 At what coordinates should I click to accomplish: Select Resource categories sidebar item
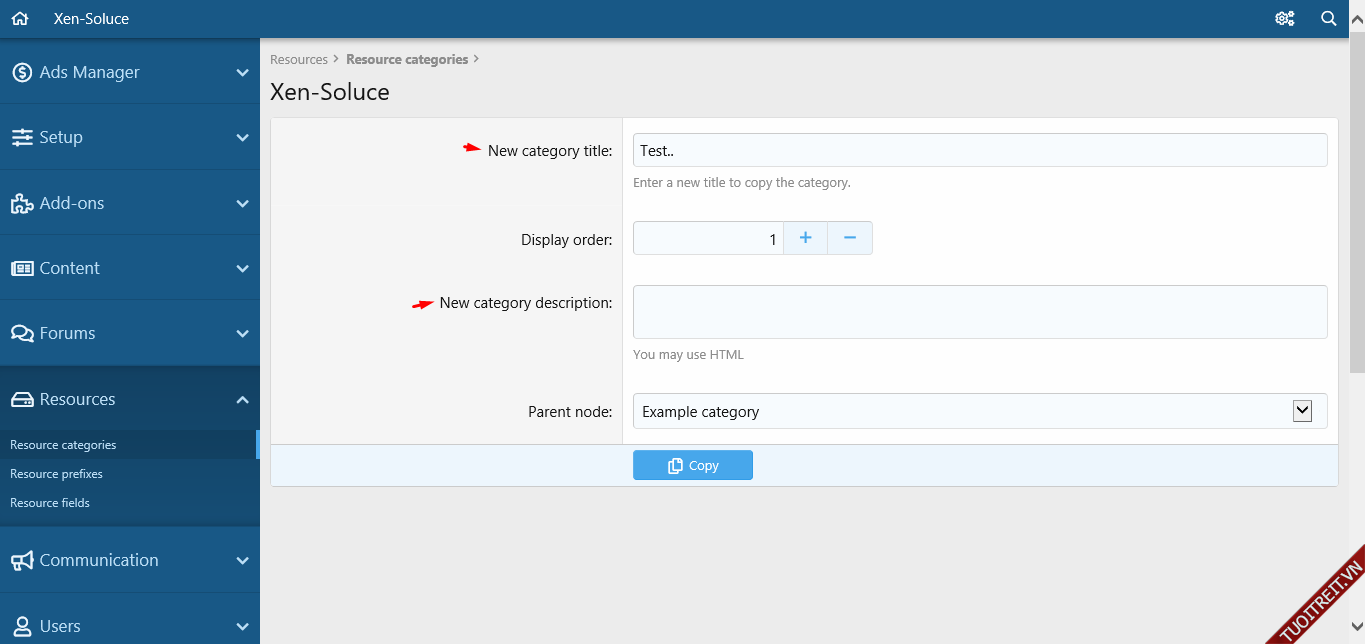pyautogui.click(x=63, y=445)
